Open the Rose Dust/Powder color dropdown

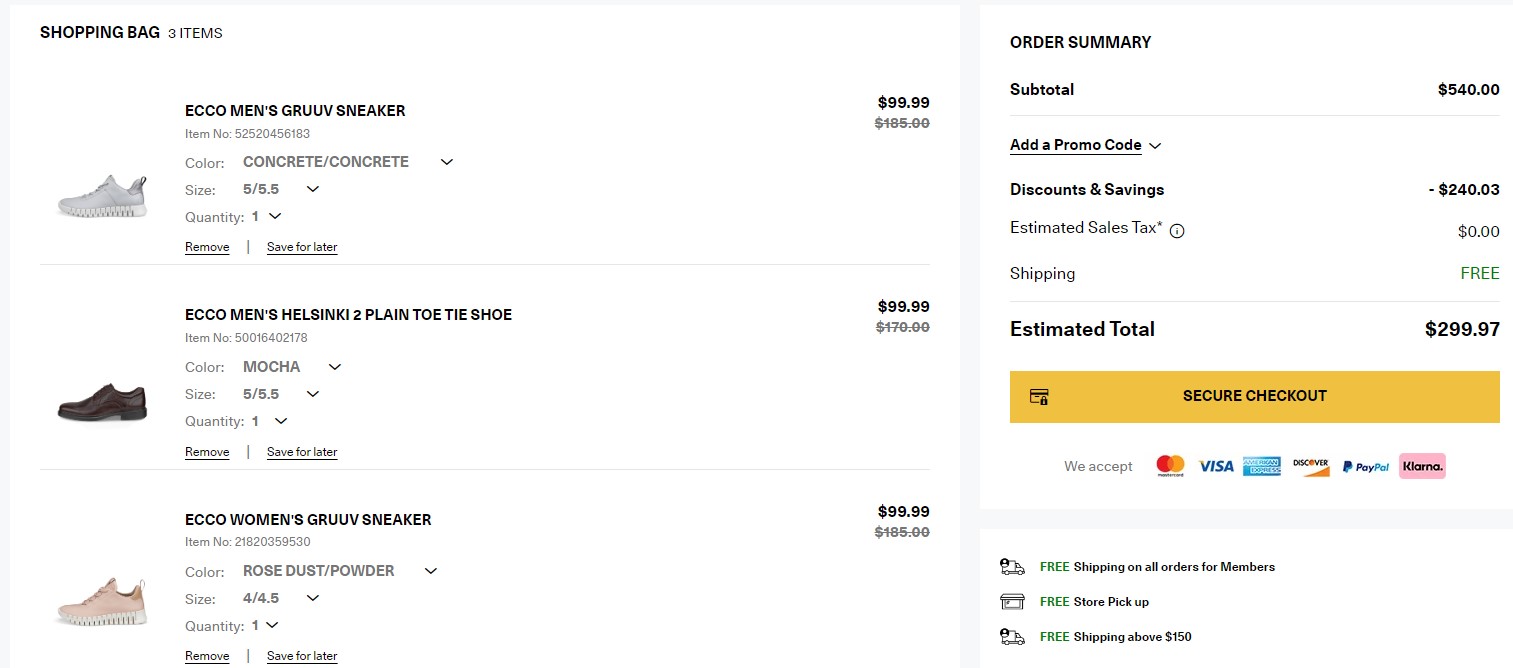coord(340,571)
